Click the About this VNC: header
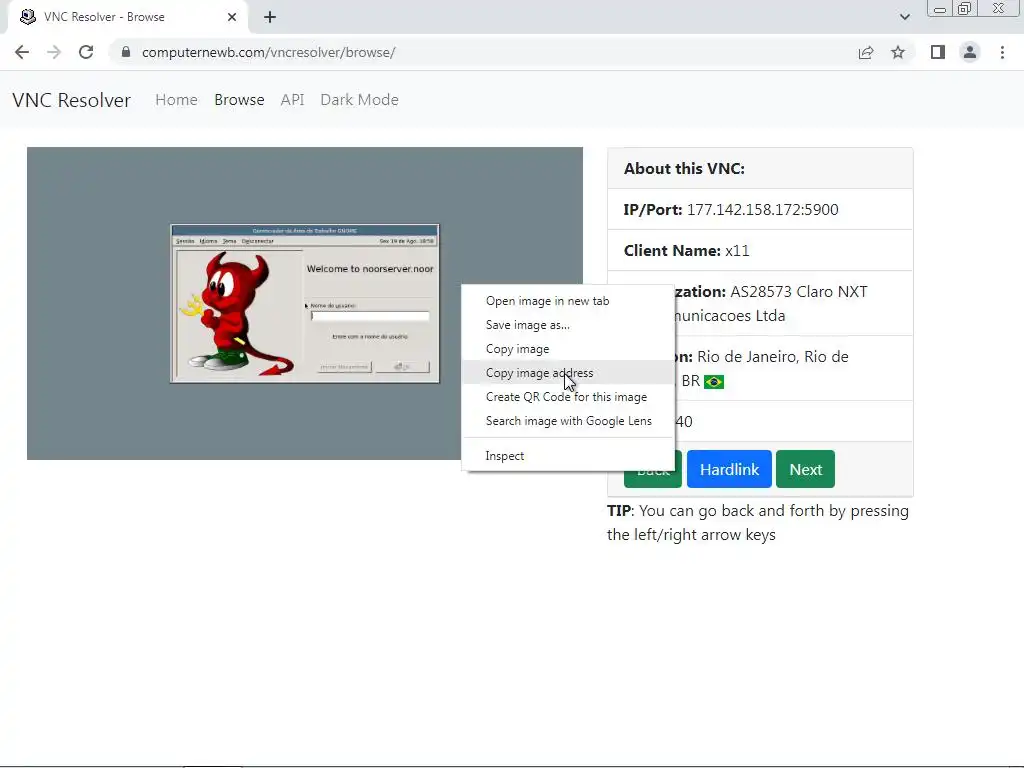 [684, 168]
